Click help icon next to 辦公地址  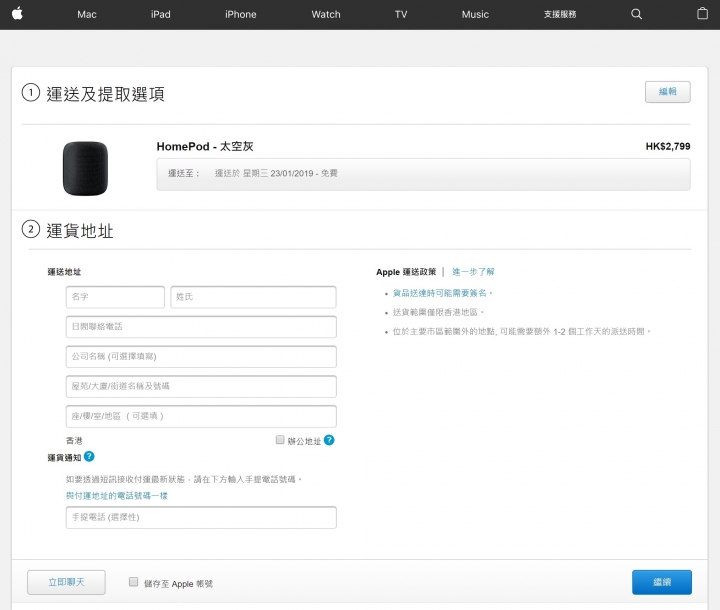[329, 440]
